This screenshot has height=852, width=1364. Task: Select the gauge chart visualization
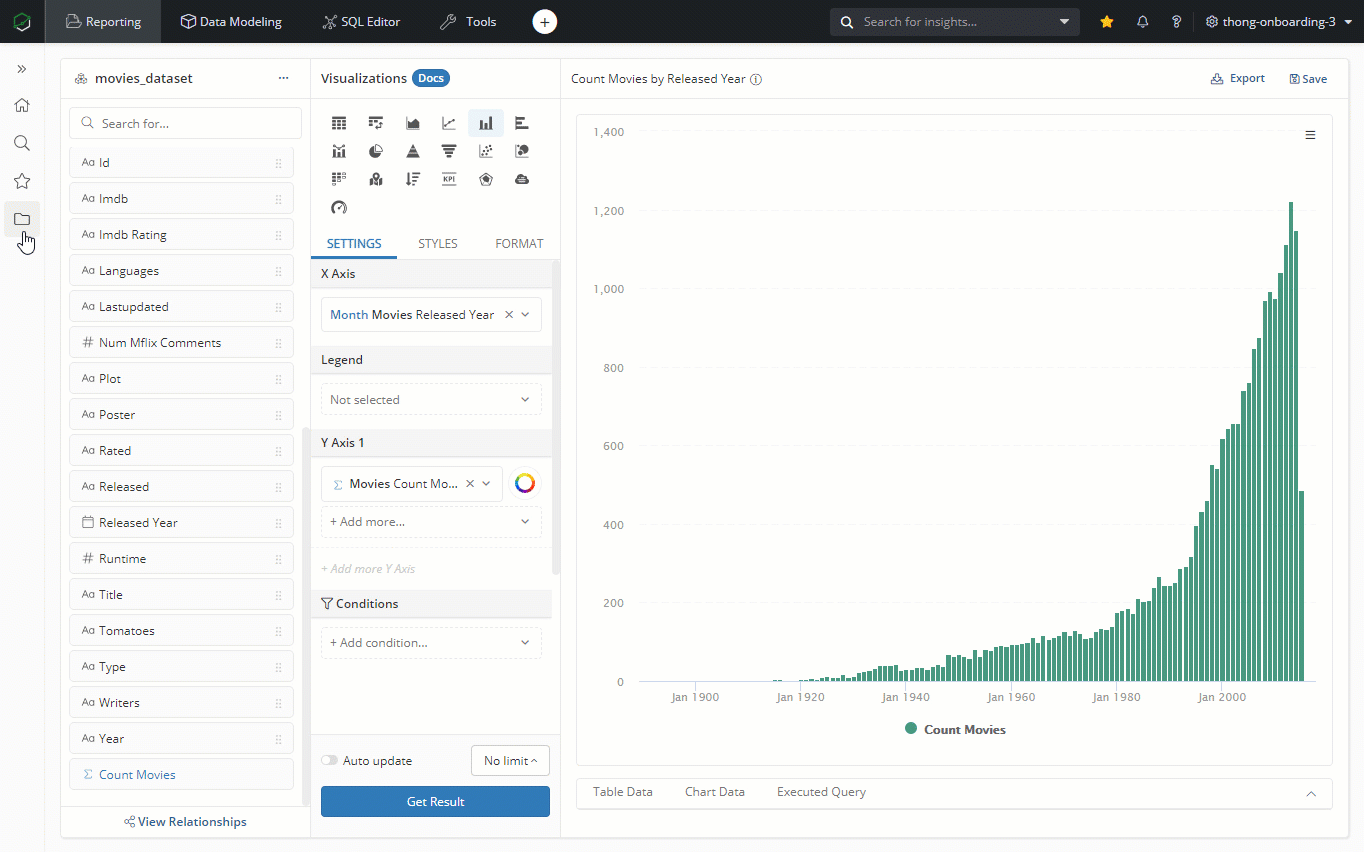pos(339,207)
